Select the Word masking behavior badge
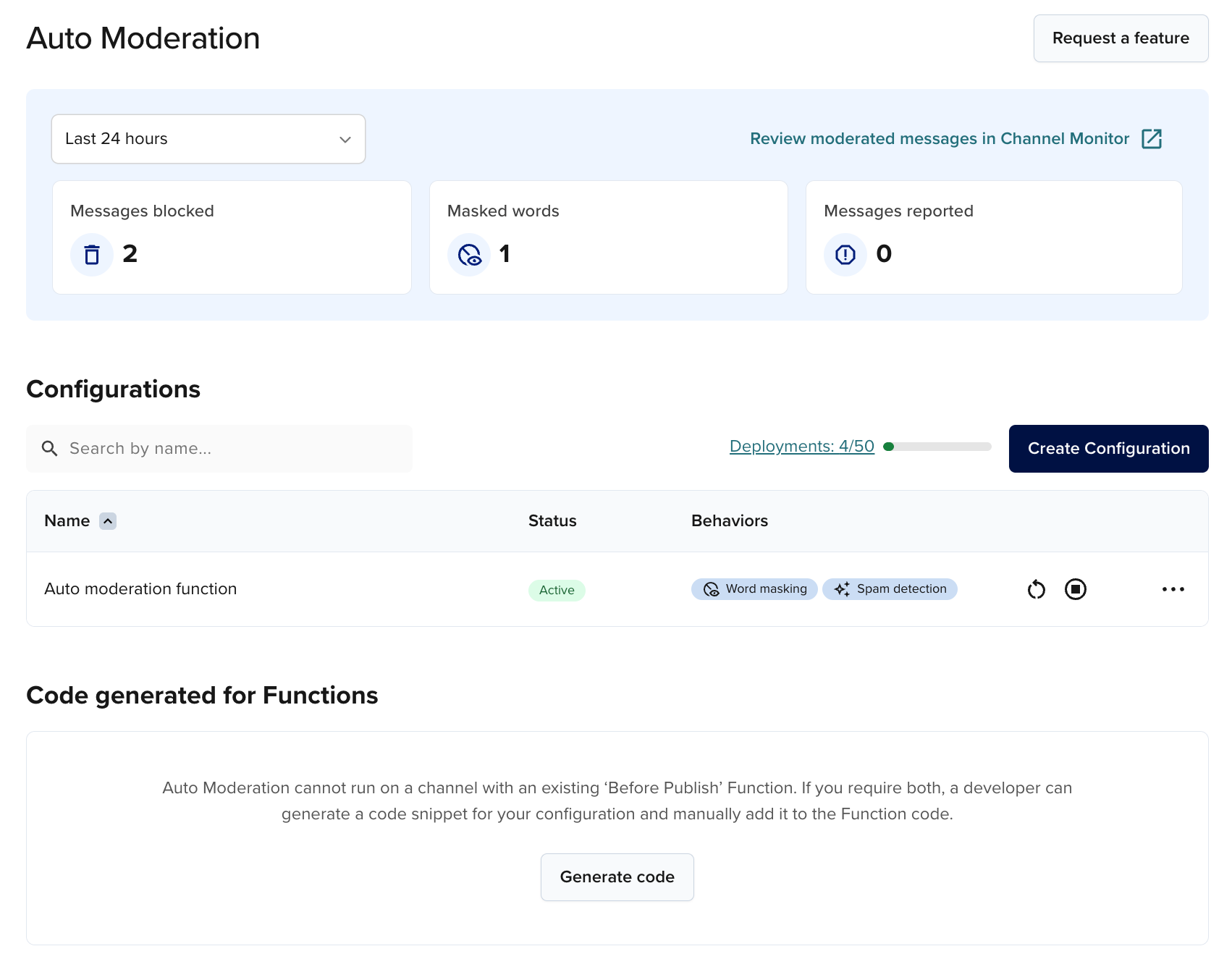Screen dimensions: 1232x967 pos(754,589)
